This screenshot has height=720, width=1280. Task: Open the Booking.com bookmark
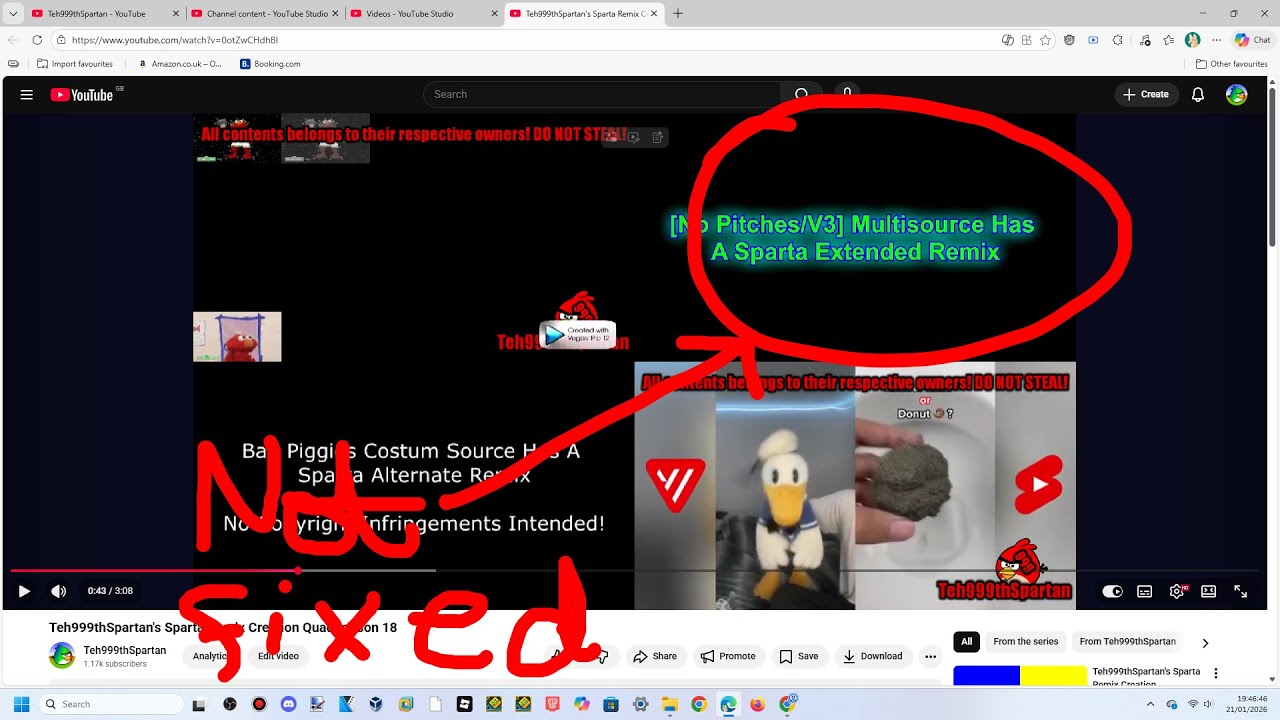click(271, 64)
